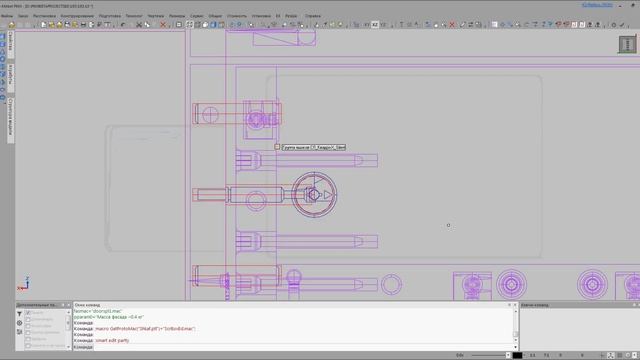This screenshot has height=360, width=640.
Task: Click the gear icon next to the toolbar checkmark
Action: (x=613, y=25)
